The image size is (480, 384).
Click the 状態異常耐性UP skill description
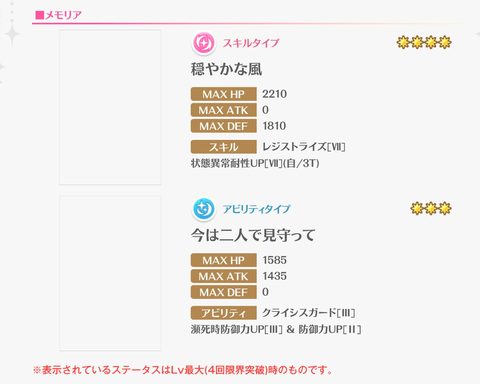pos(255,163)
